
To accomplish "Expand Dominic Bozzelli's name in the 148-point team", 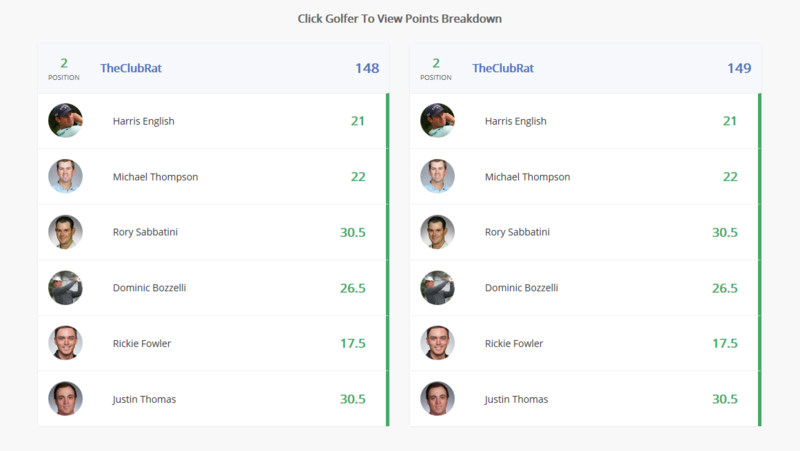I will click(x=149, y=288).
